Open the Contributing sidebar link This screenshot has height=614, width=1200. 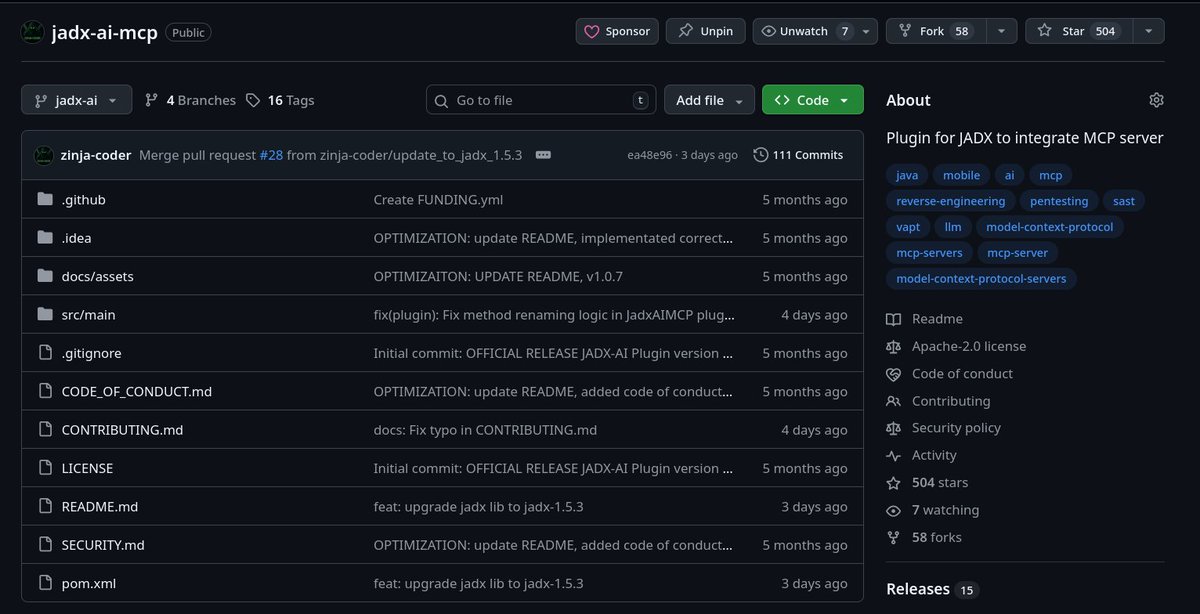pos(938,401)
